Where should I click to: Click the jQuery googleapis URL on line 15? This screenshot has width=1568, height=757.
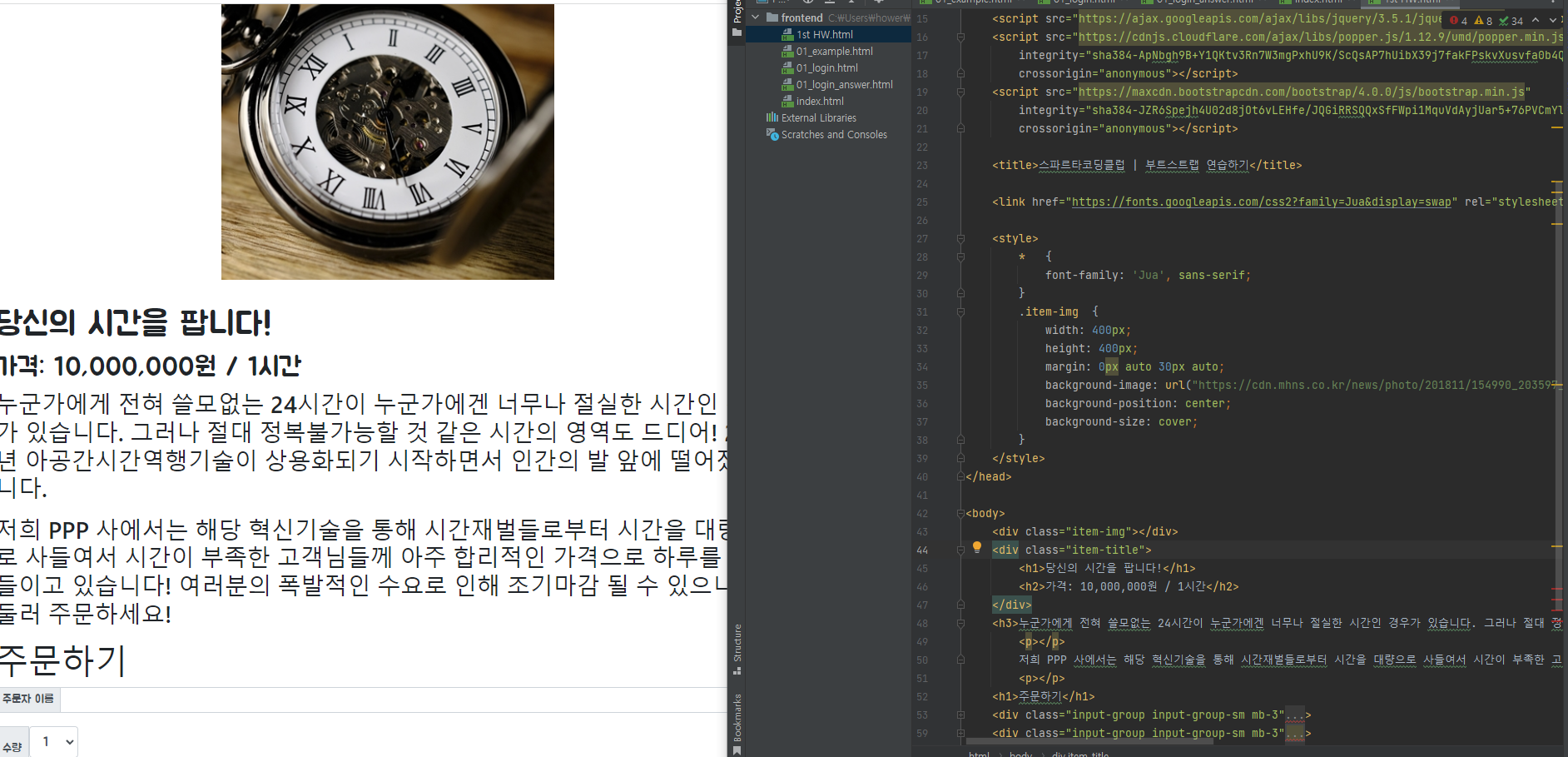1260,19
